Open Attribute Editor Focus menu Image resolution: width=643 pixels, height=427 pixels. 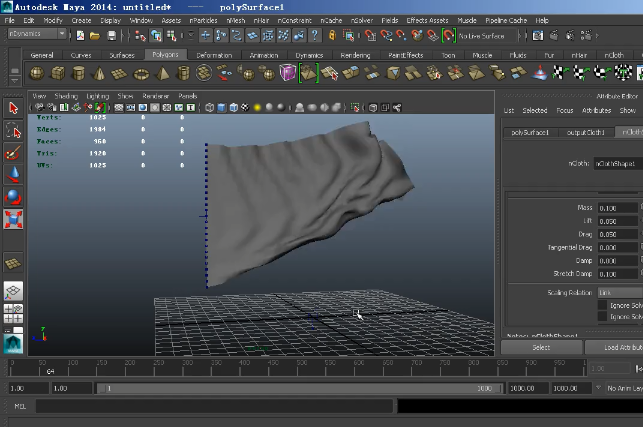565,110
